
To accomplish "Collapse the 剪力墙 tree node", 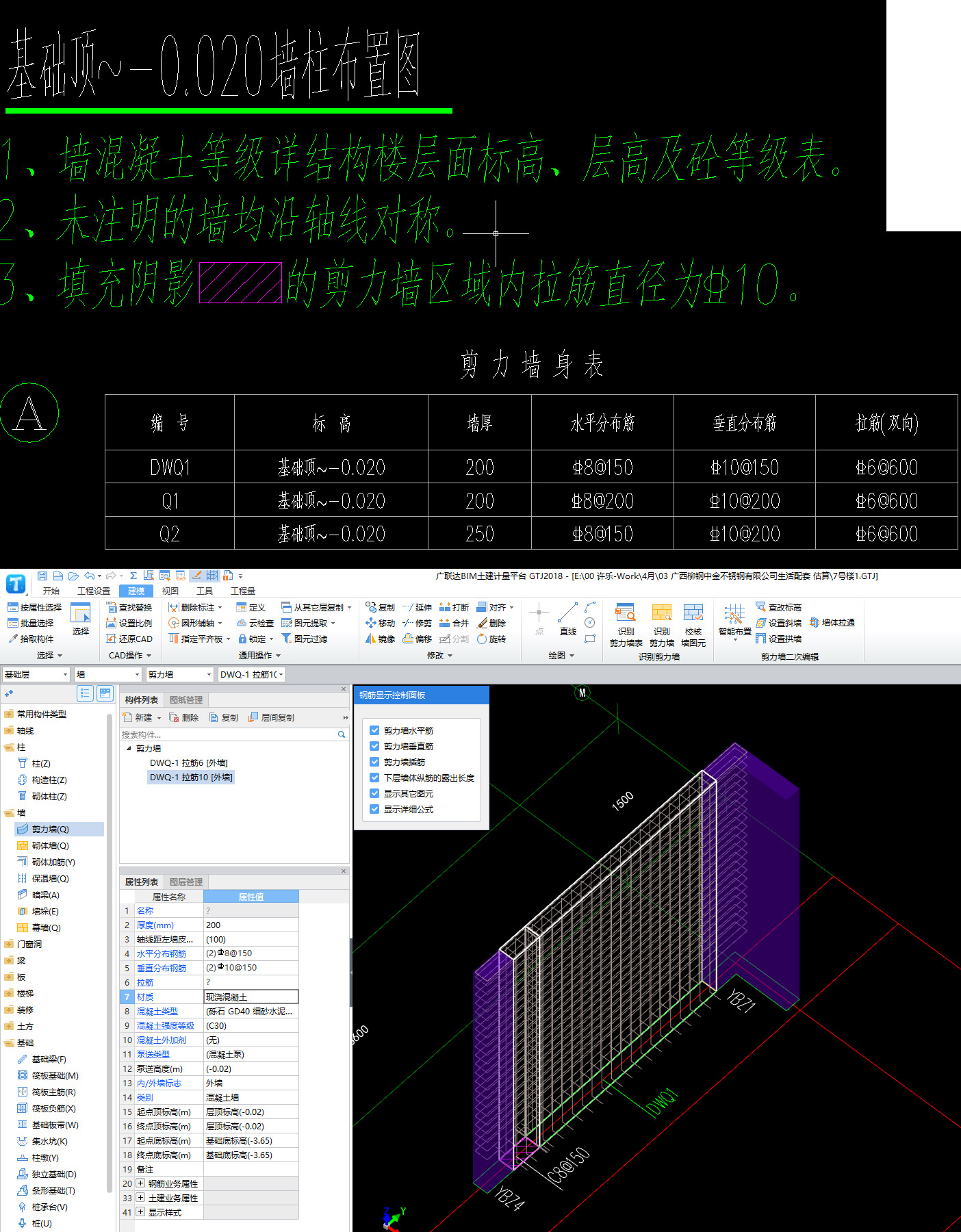I will 129,748.
